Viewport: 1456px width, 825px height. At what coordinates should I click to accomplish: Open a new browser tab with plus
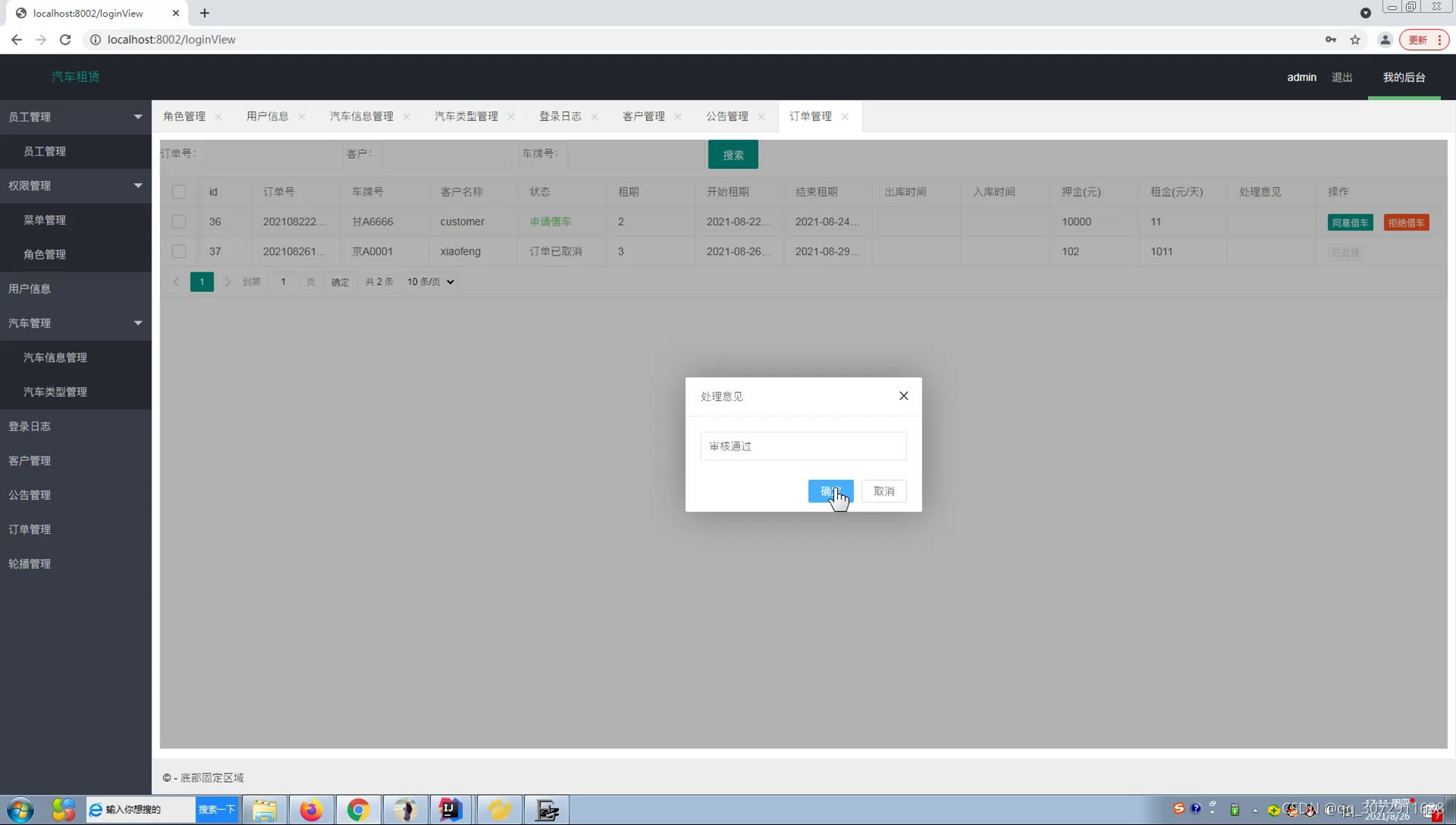205,13
